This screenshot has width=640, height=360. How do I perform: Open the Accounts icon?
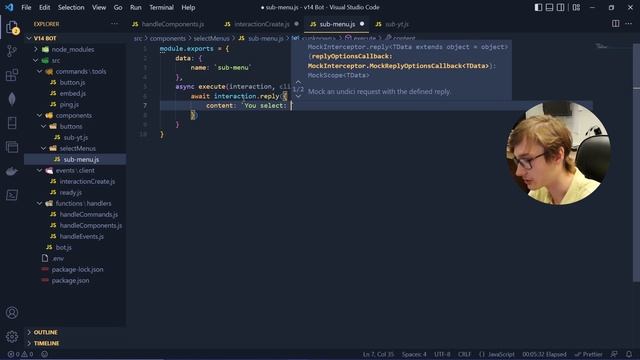tap(12, 313)
